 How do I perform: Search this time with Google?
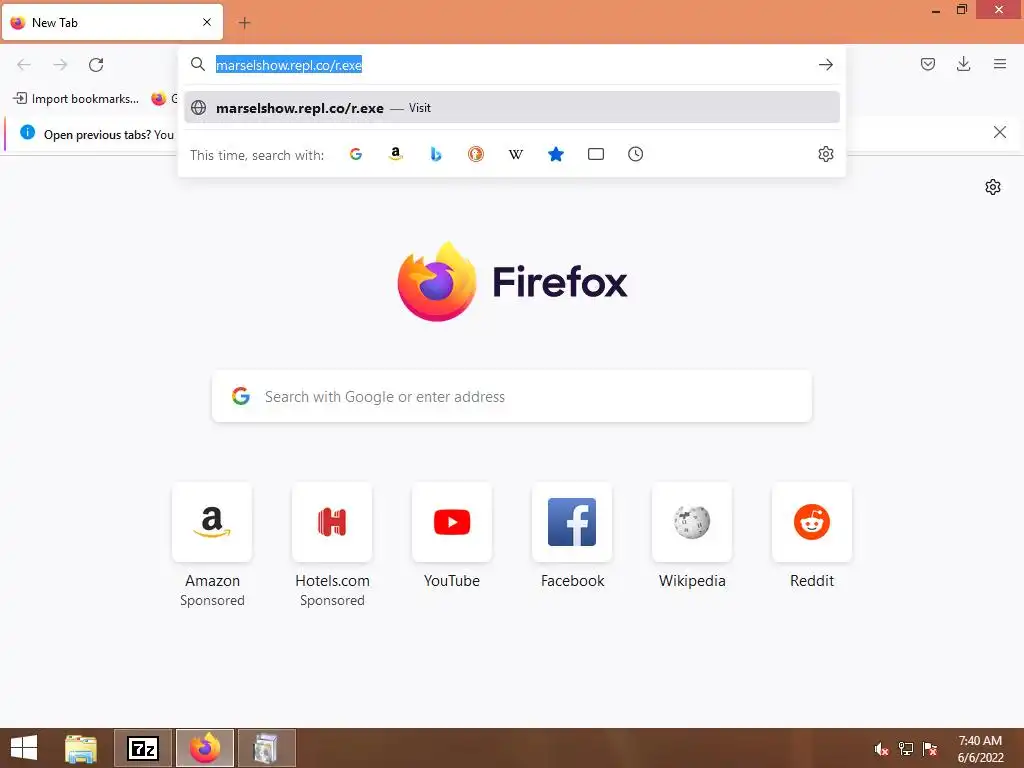coord(356,154)
